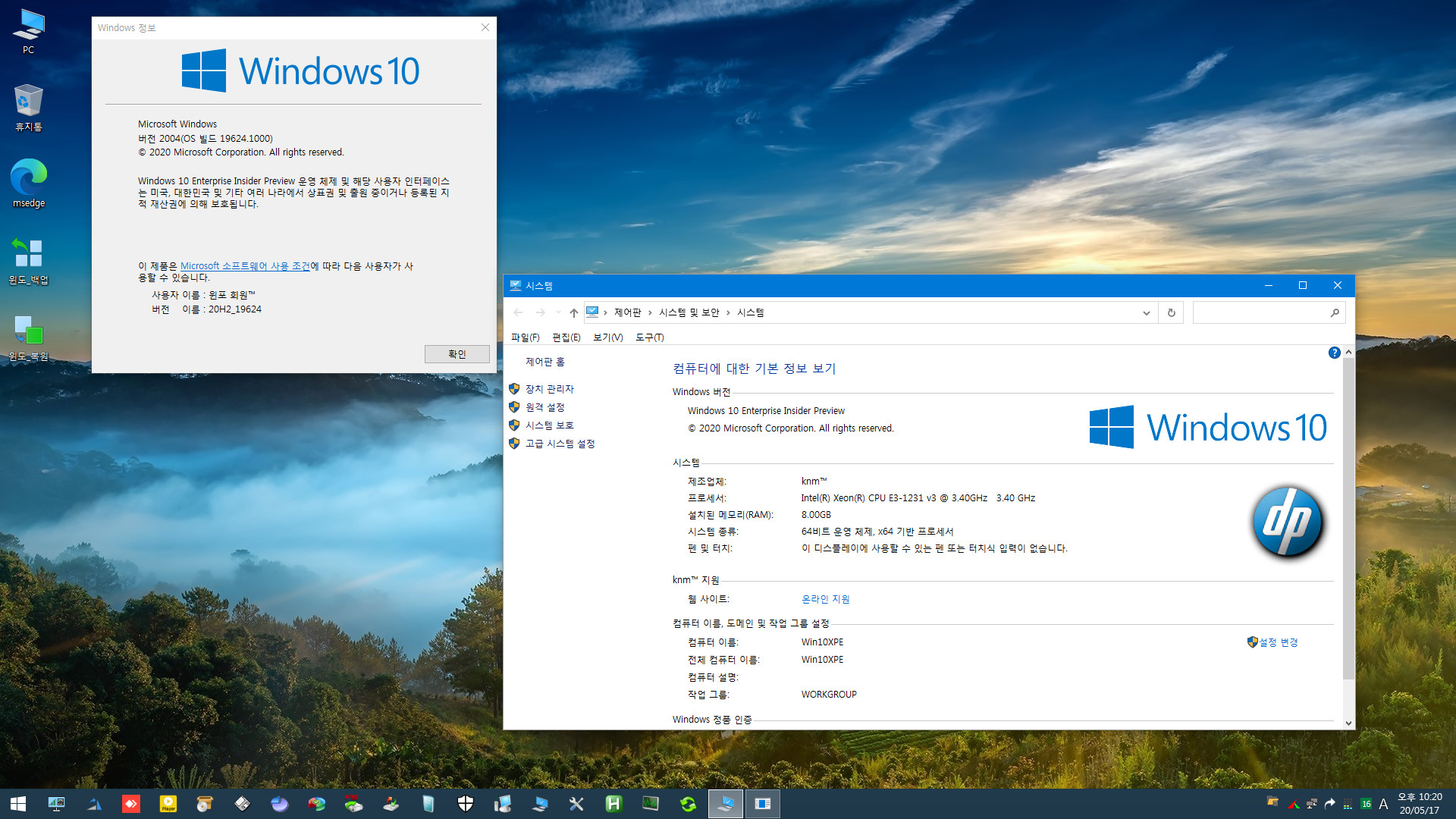Open the black-white shield taskbar icon
This screenshot has height=819, width=1456.
click(x=466, y=804)
